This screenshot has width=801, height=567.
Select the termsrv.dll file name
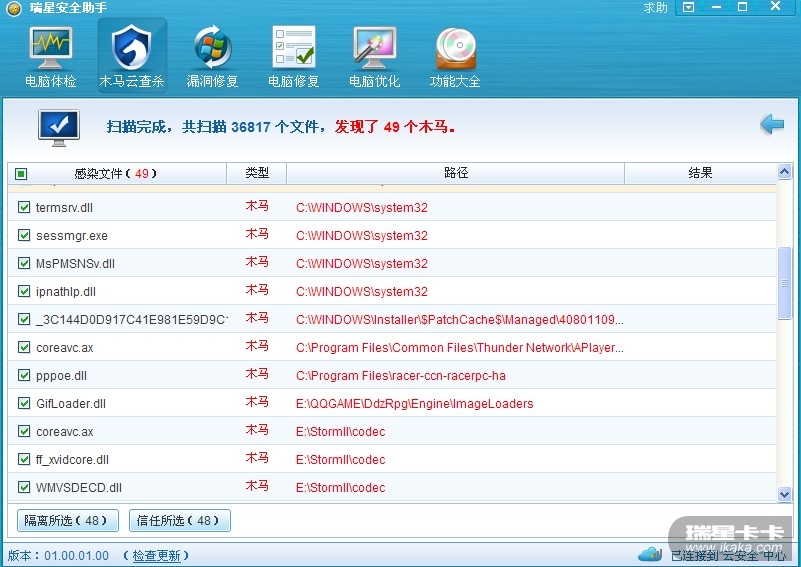64,208
